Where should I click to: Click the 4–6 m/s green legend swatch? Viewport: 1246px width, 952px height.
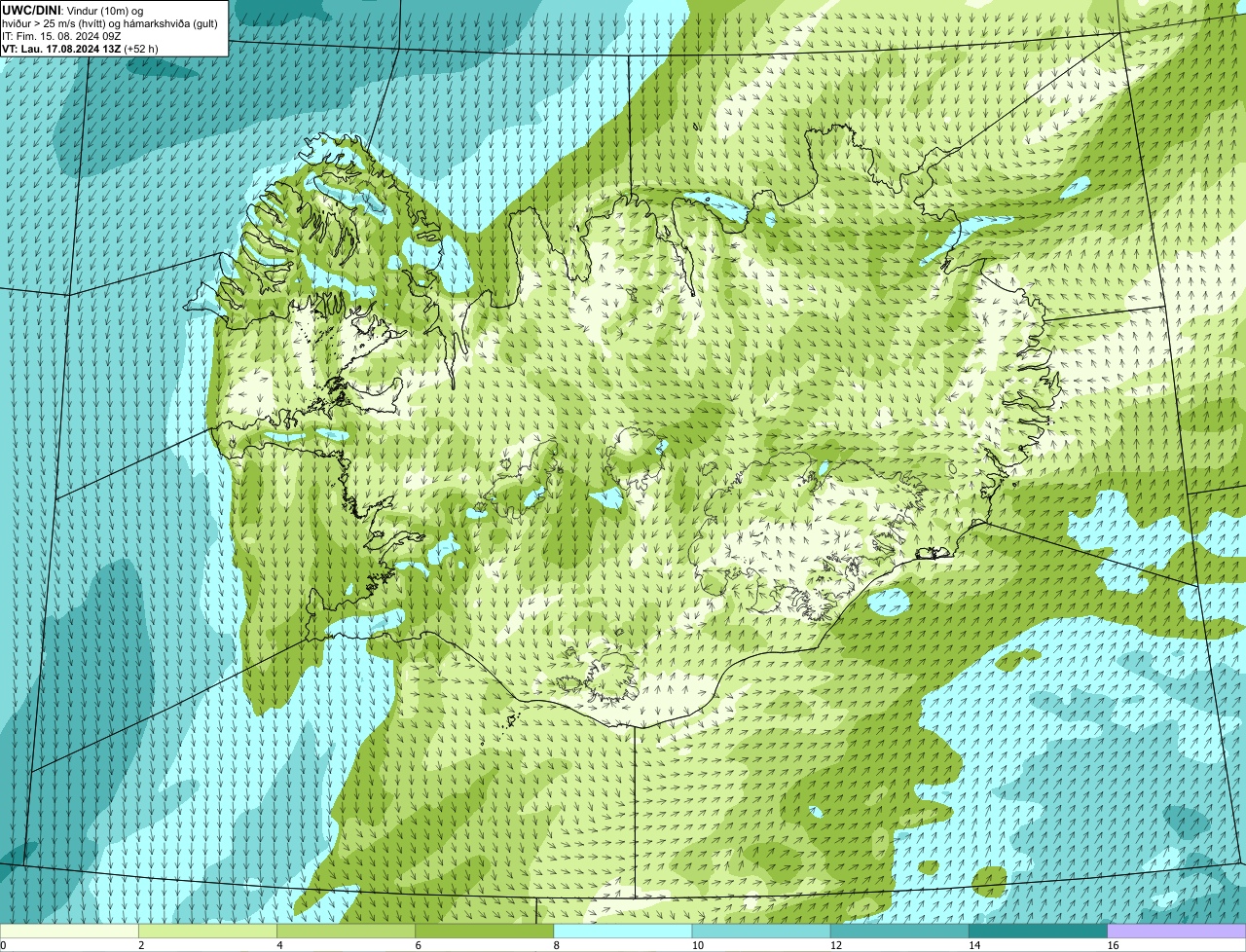pos(346,932)
